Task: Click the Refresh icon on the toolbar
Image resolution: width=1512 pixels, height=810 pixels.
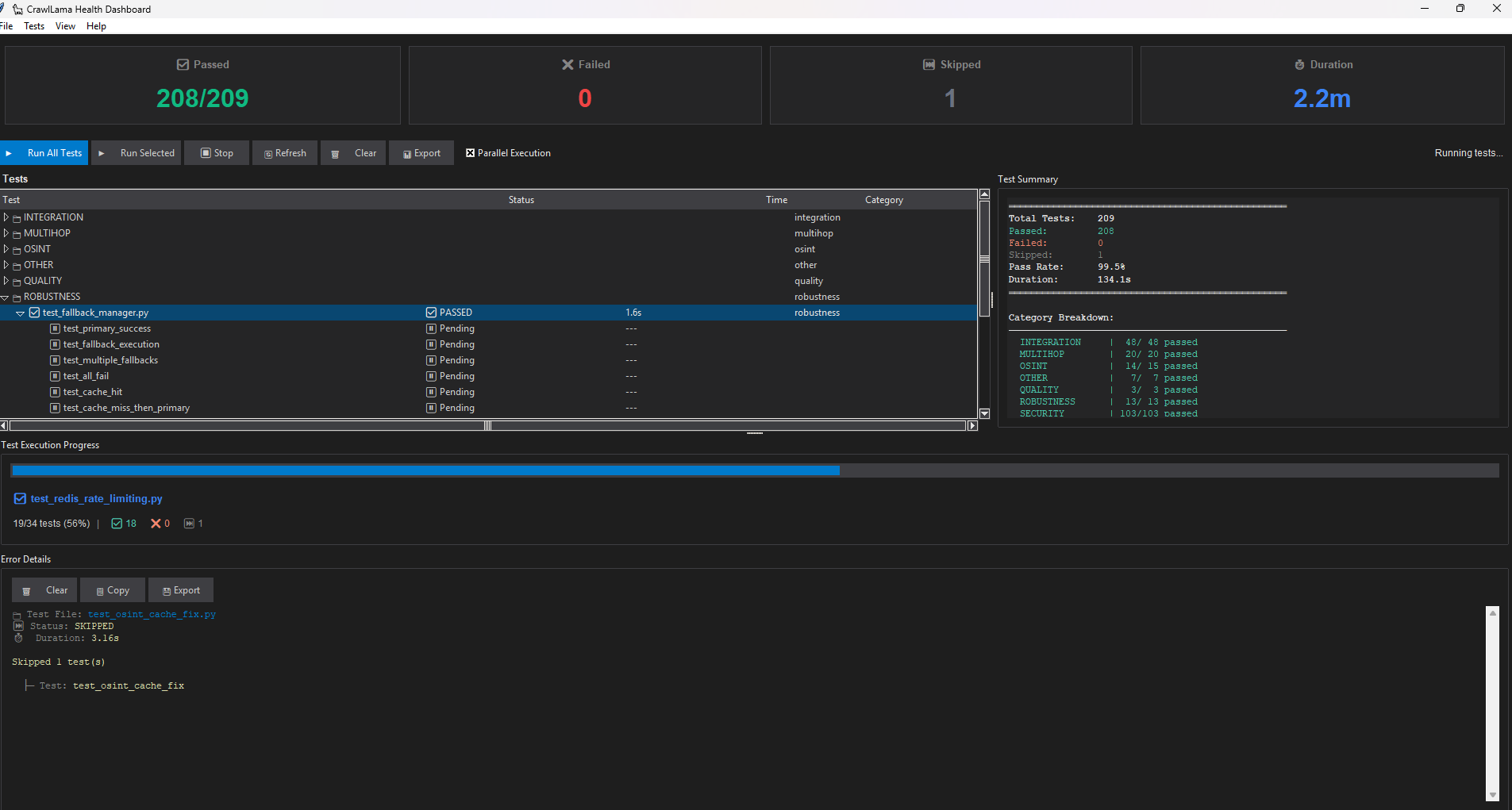Action: coord(268,153)
